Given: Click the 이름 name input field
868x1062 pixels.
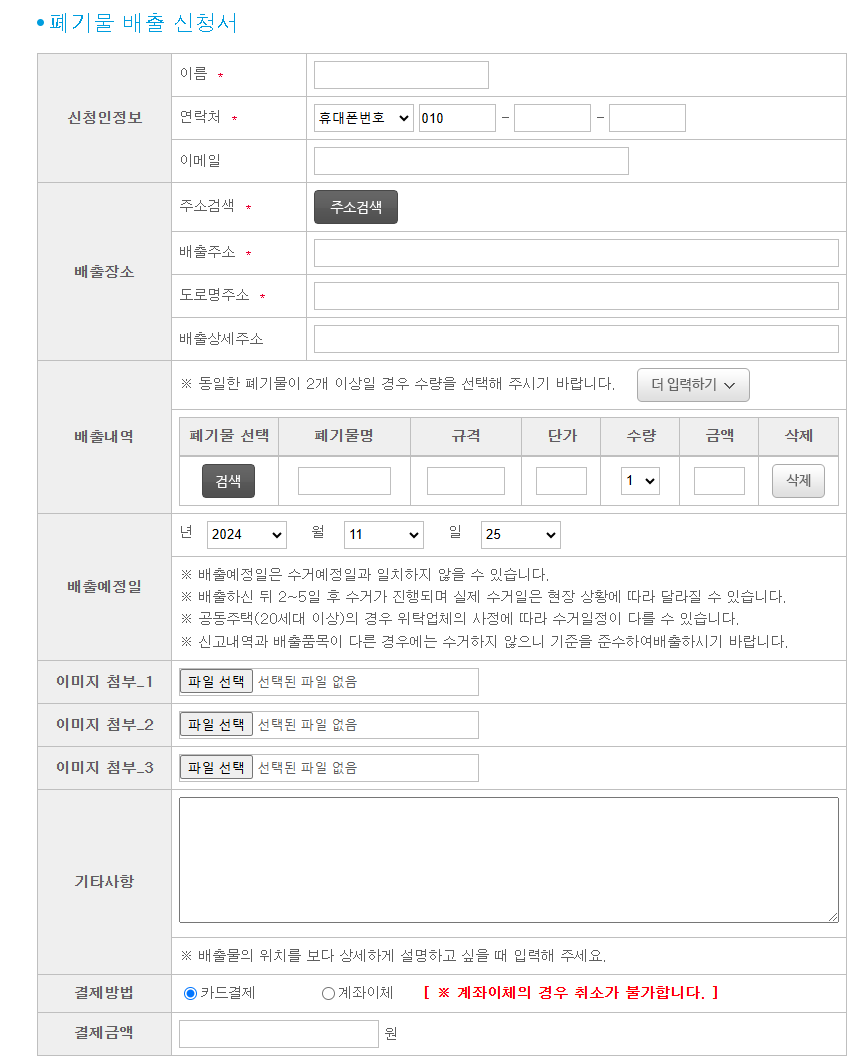Looking at the screenshot, I should tap(401, 75).
